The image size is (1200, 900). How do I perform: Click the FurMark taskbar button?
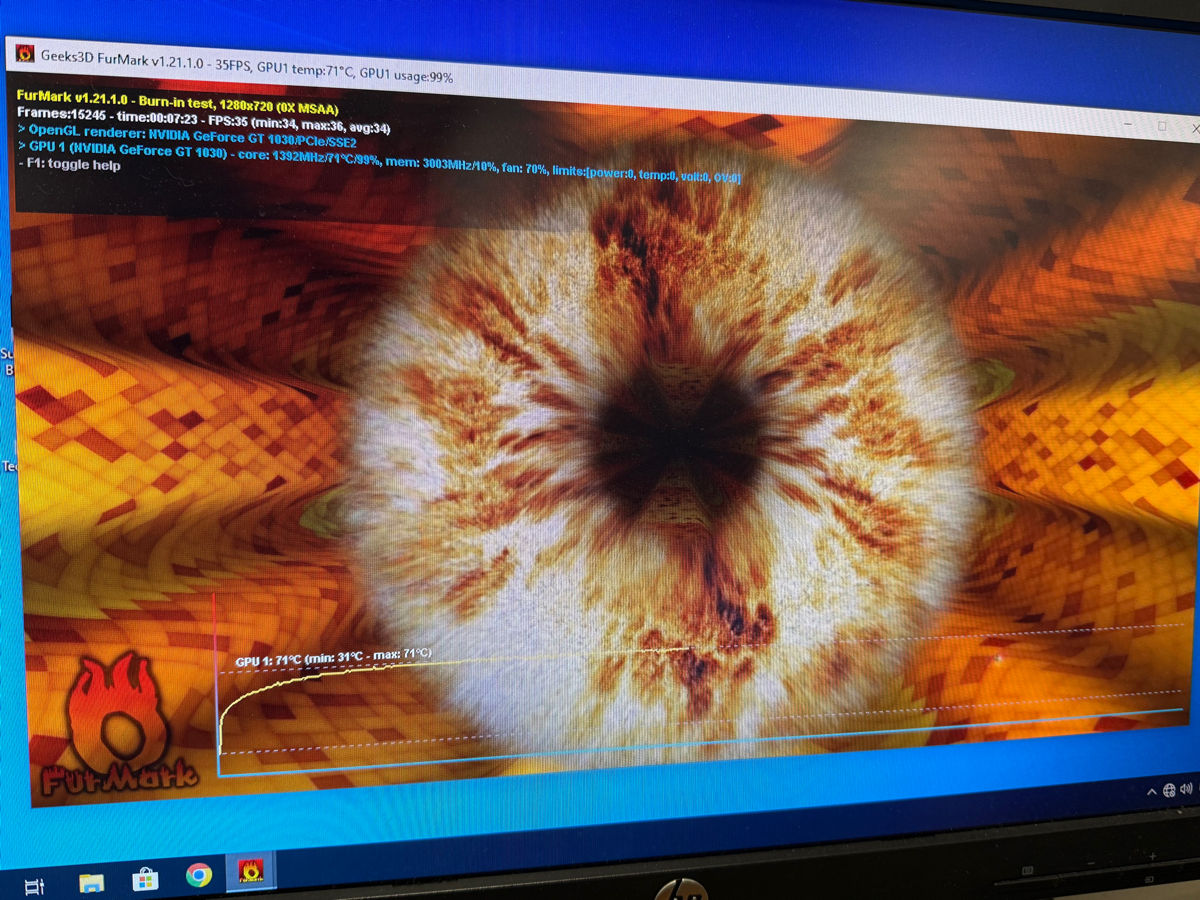click(250, 871)
